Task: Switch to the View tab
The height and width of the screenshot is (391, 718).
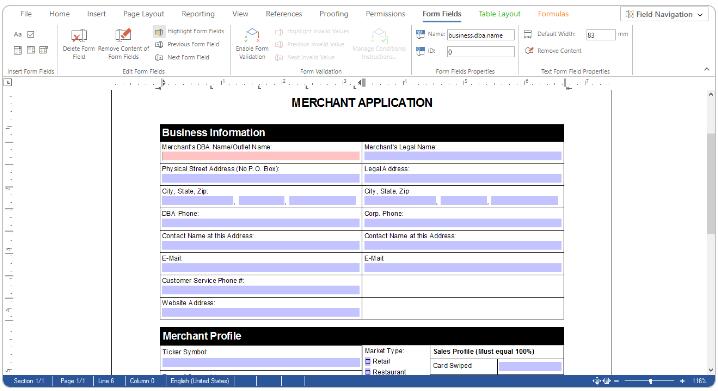Action: 240,14
